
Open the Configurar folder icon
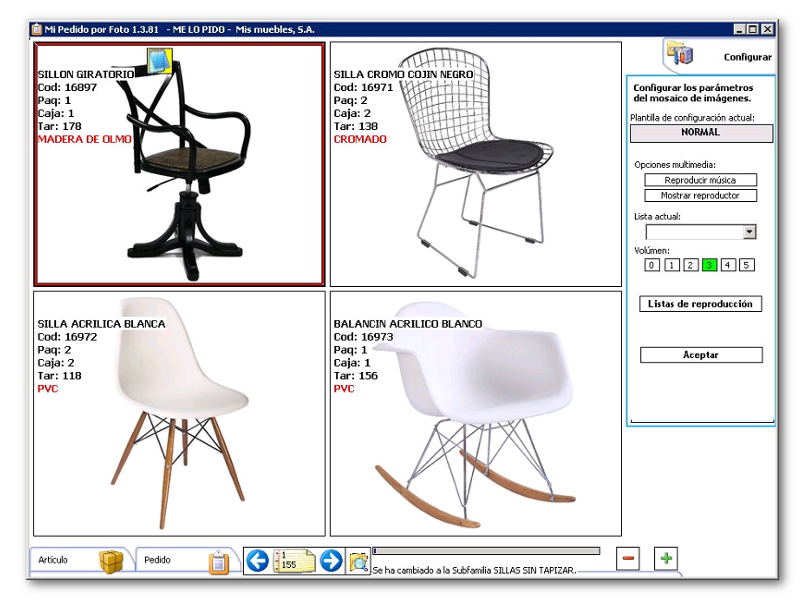click(681, 53)
